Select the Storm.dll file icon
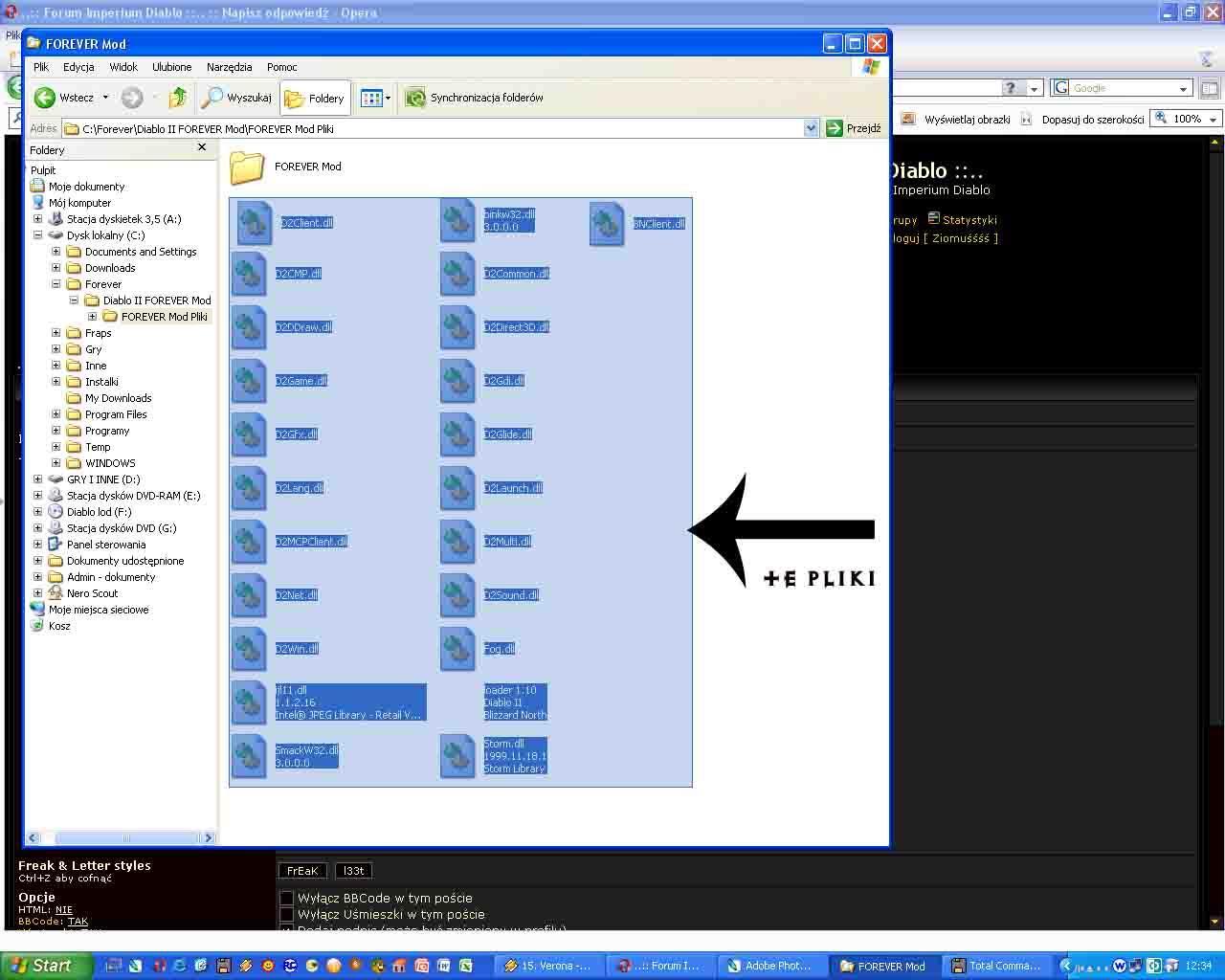 (457, 755)
